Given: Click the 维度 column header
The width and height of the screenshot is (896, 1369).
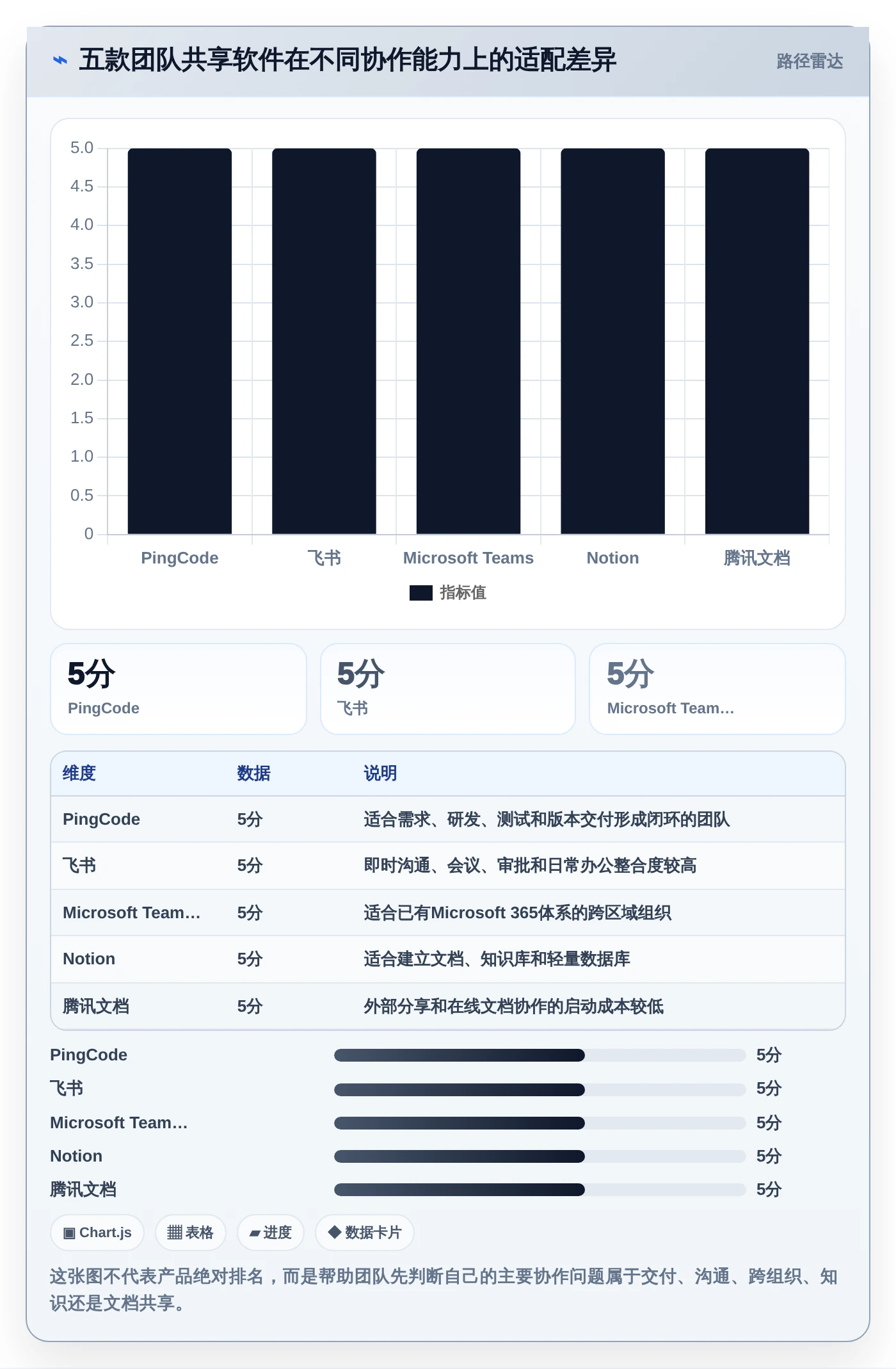Looking at the screenshot, I should pos(79,774).
